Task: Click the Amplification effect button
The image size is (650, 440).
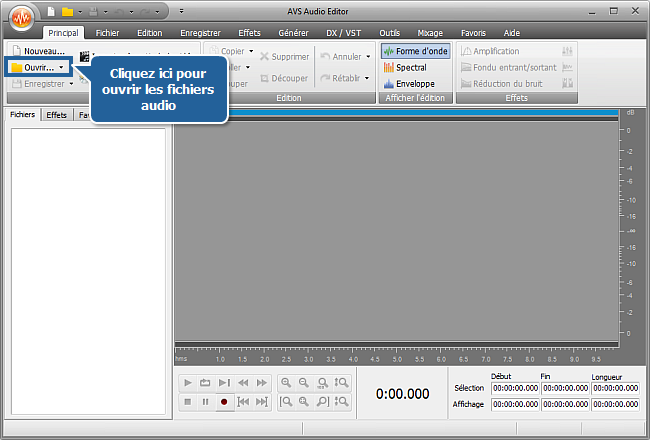Action: pos(490,51)
